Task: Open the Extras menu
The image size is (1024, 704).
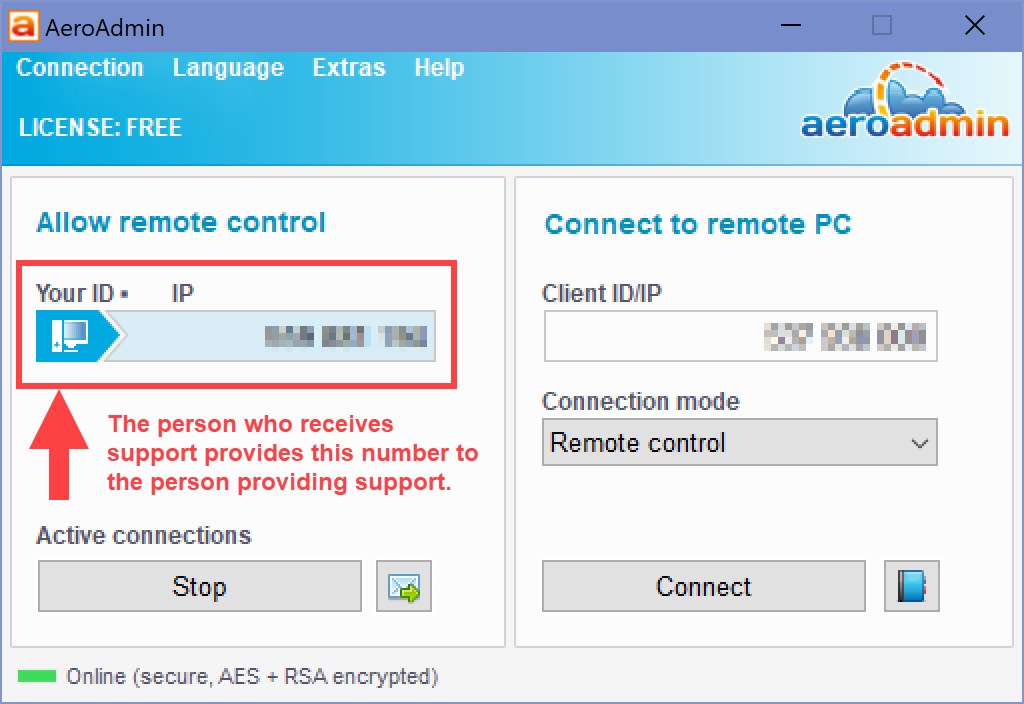Action: (349, 68)
